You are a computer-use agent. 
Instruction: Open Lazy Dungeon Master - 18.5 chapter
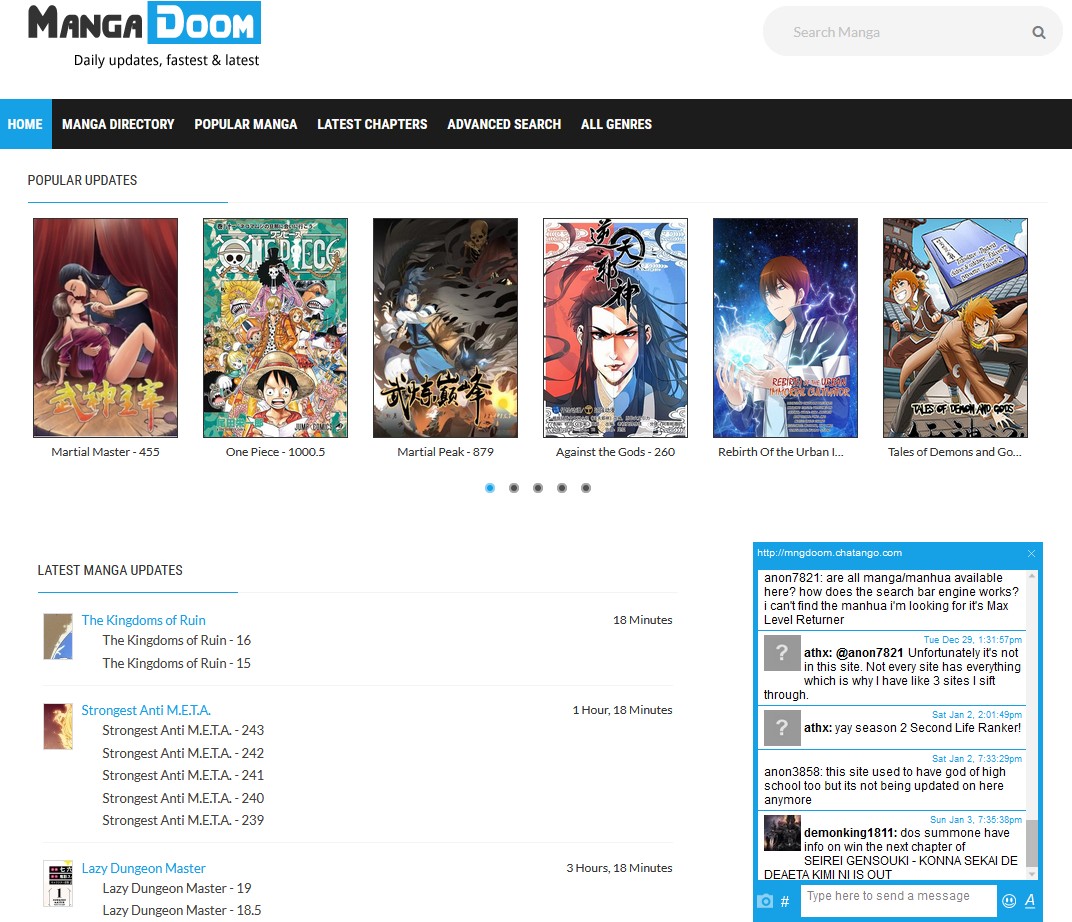pyautogui.click(x=182, y=910)
